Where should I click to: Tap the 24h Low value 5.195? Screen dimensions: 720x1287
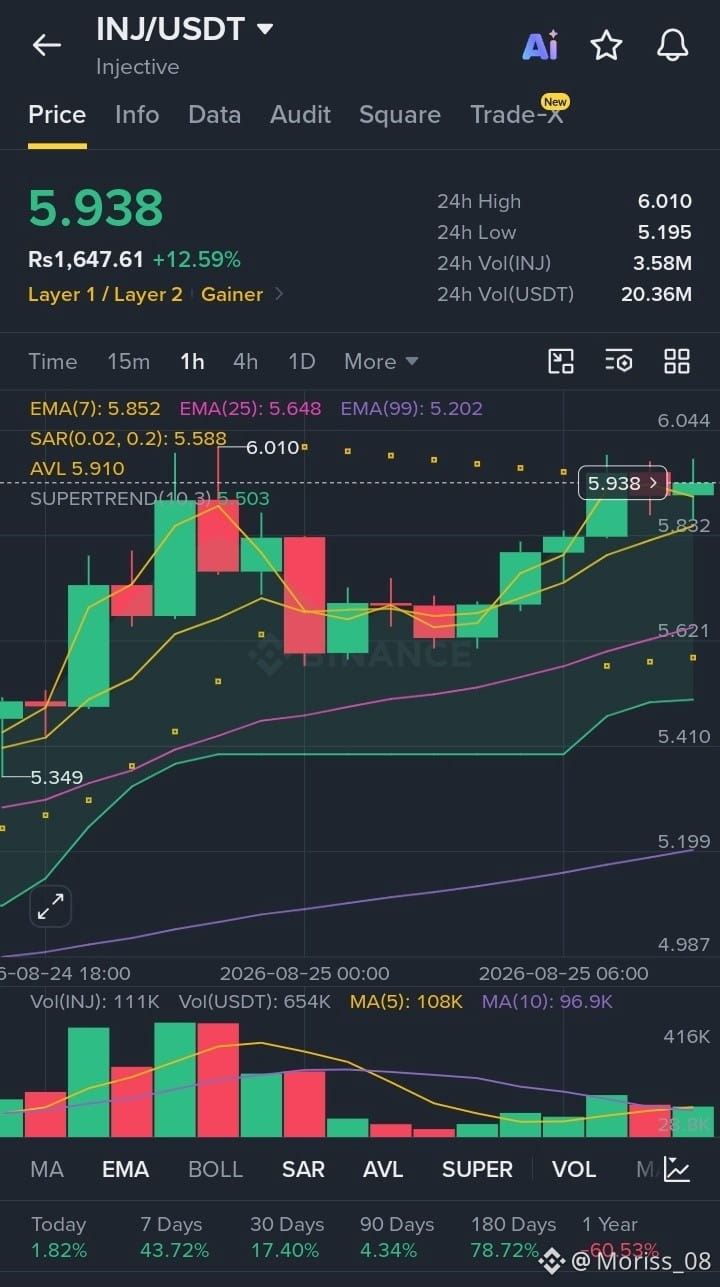point(665,232)
